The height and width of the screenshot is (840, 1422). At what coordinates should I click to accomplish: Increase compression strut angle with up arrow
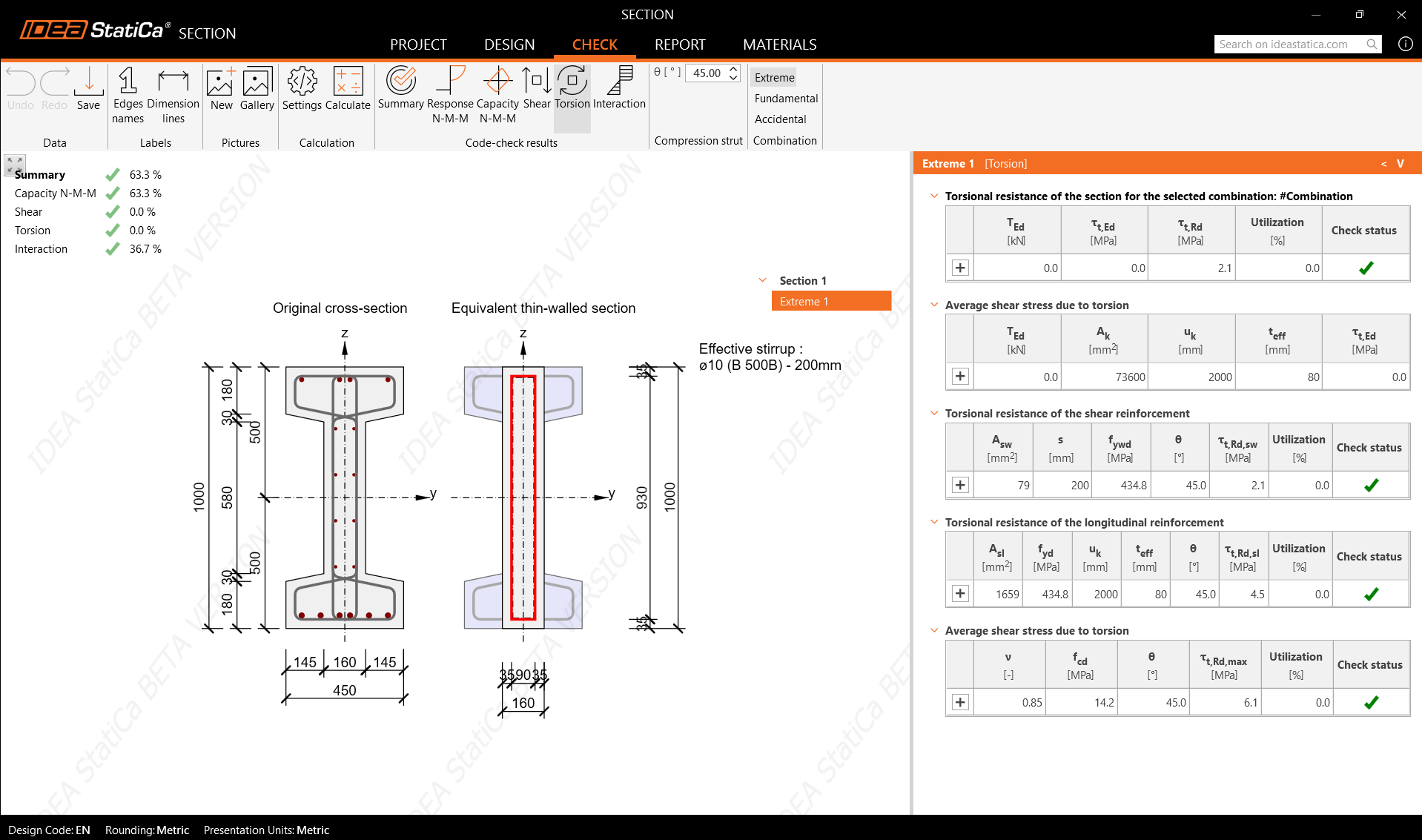pyautogui.click(x=733, y=69)
